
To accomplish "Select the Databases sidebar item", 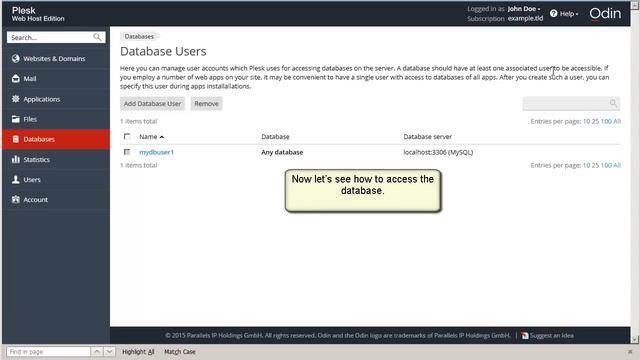I will point(56,139).
